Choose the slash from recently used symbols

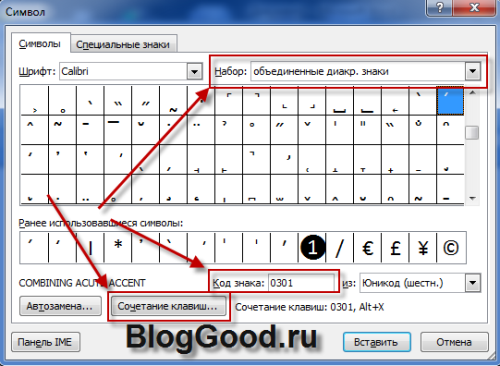(340, 248)
